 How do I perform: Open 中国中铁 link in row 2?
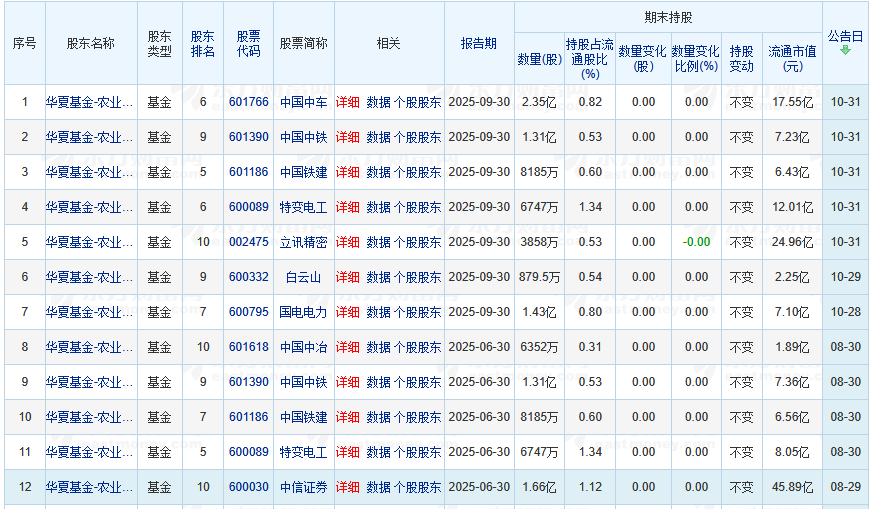[303, 137]
